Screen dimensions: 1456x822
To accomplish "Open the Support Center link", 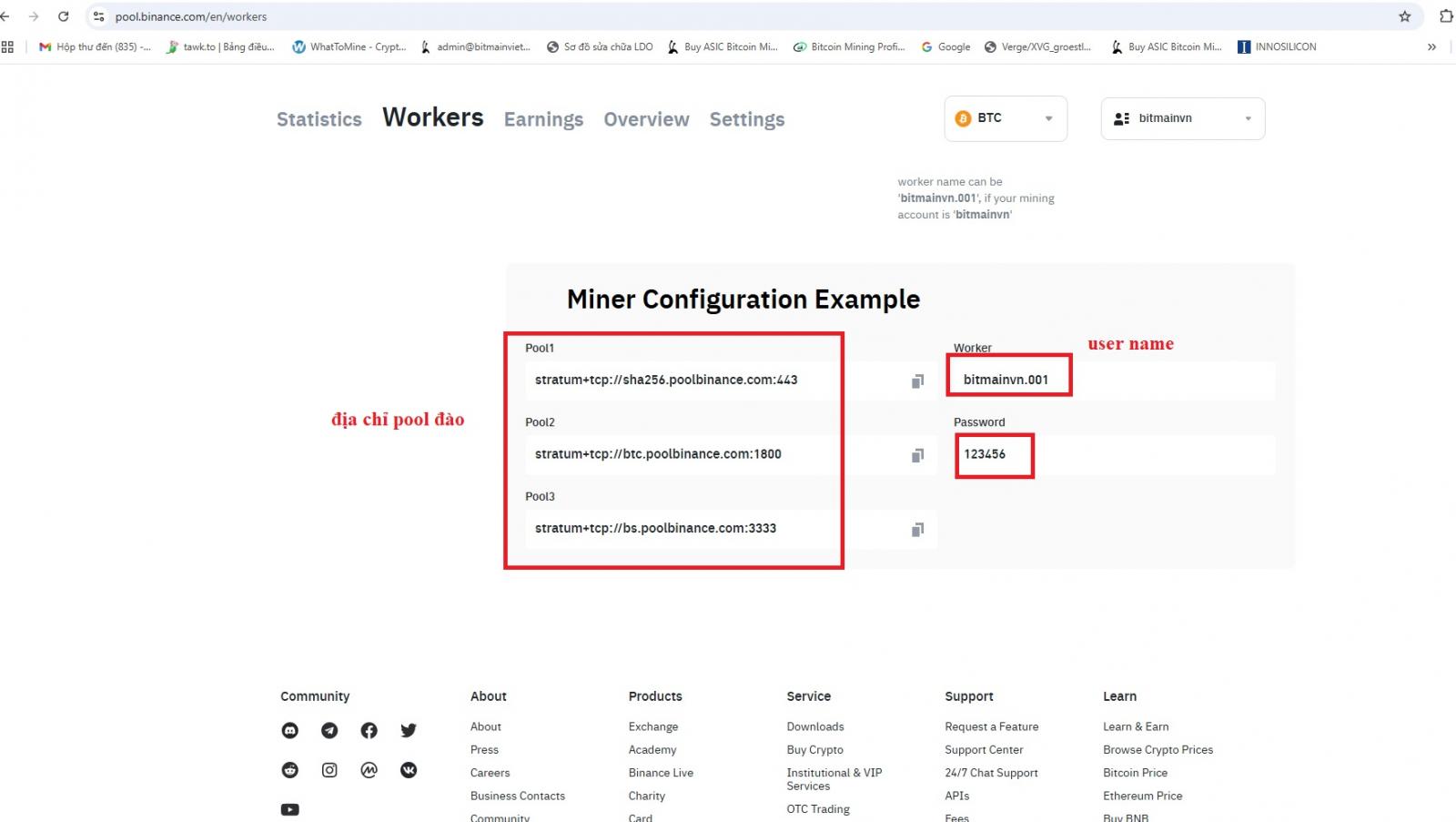I will 984,749.
